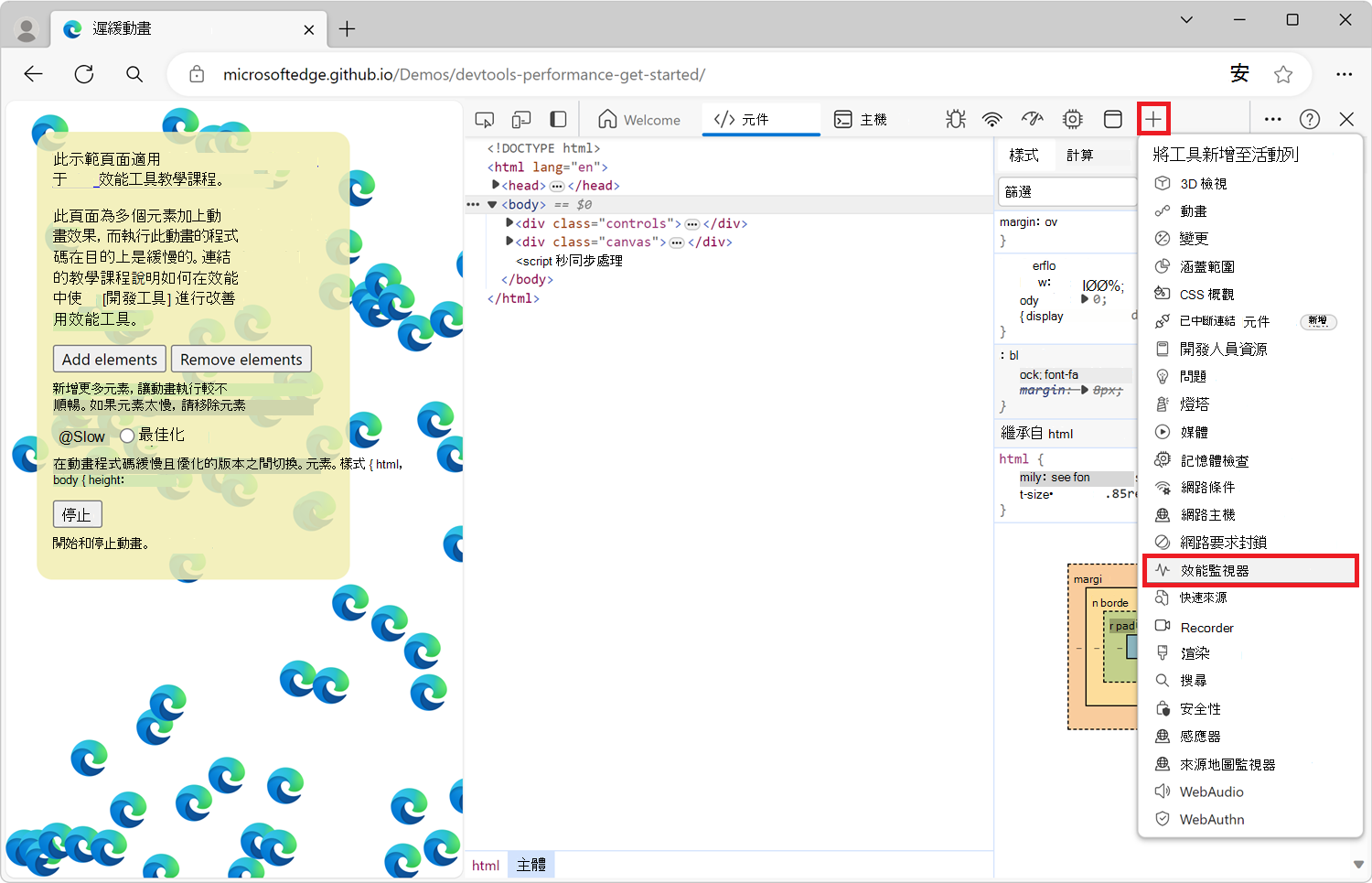This screenshot has width=1372, height=883.
Task: Select 燈塔 in tools menu
Action: [x=1250, y=404]
